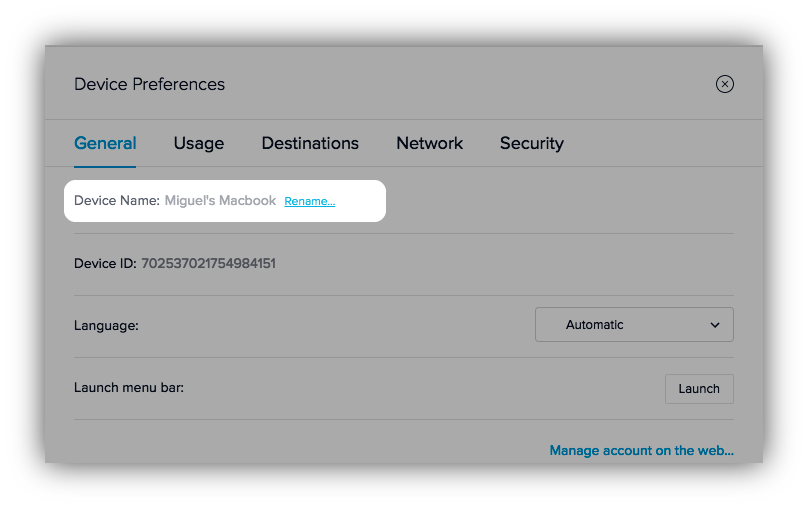808x508 pixels.
Task: Click the Automatic language option text
Action: click(594, 325)
